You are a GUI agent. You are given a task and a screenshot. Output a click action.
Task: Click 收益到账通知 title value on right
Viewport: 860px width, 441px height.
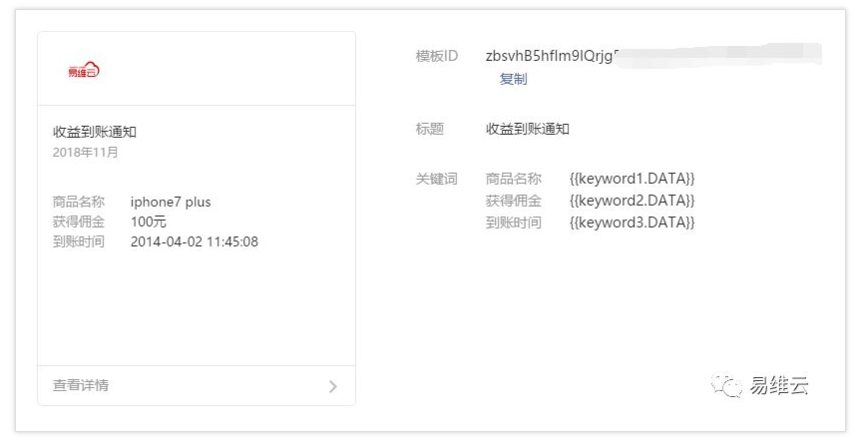point(527,129)
